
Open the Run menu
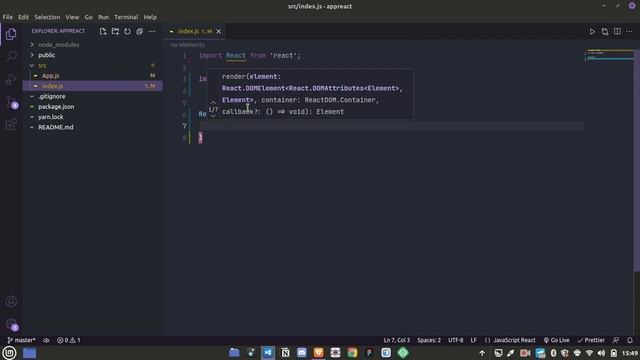pyautogui.click(x=103, y=17)
